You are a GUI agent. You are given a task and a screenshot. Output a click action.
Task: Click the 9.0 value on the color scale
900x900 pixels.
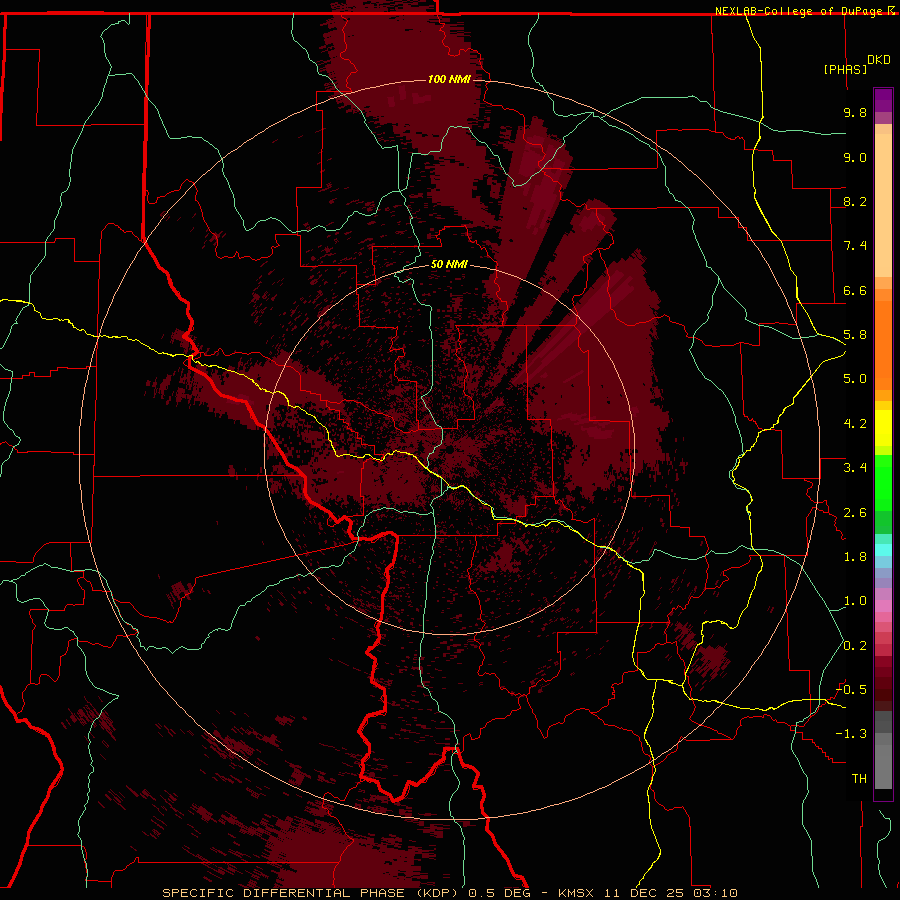855,157
